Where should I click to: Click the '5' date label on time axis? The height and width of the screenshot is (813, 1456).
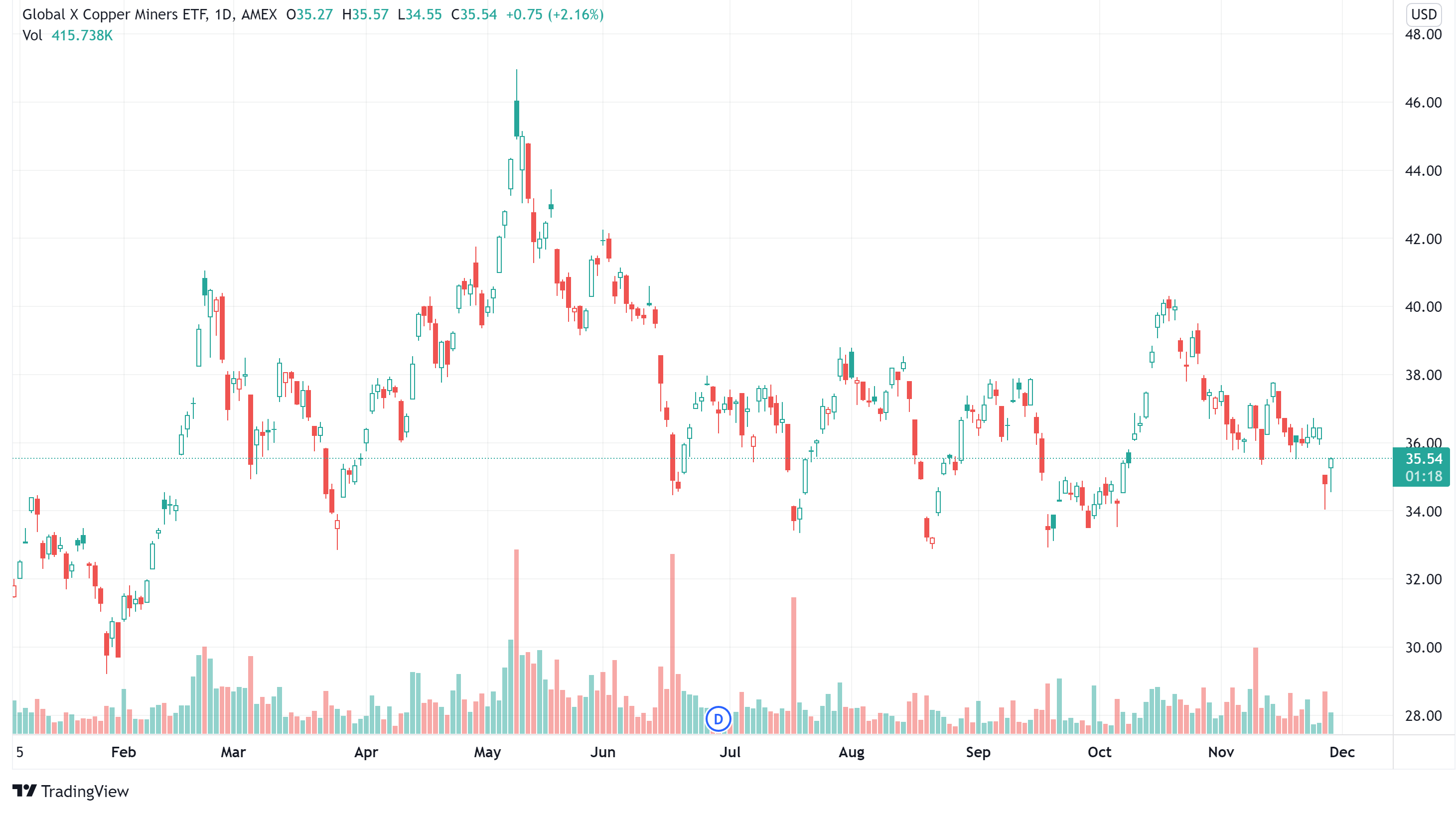click(x=20, y=752)
